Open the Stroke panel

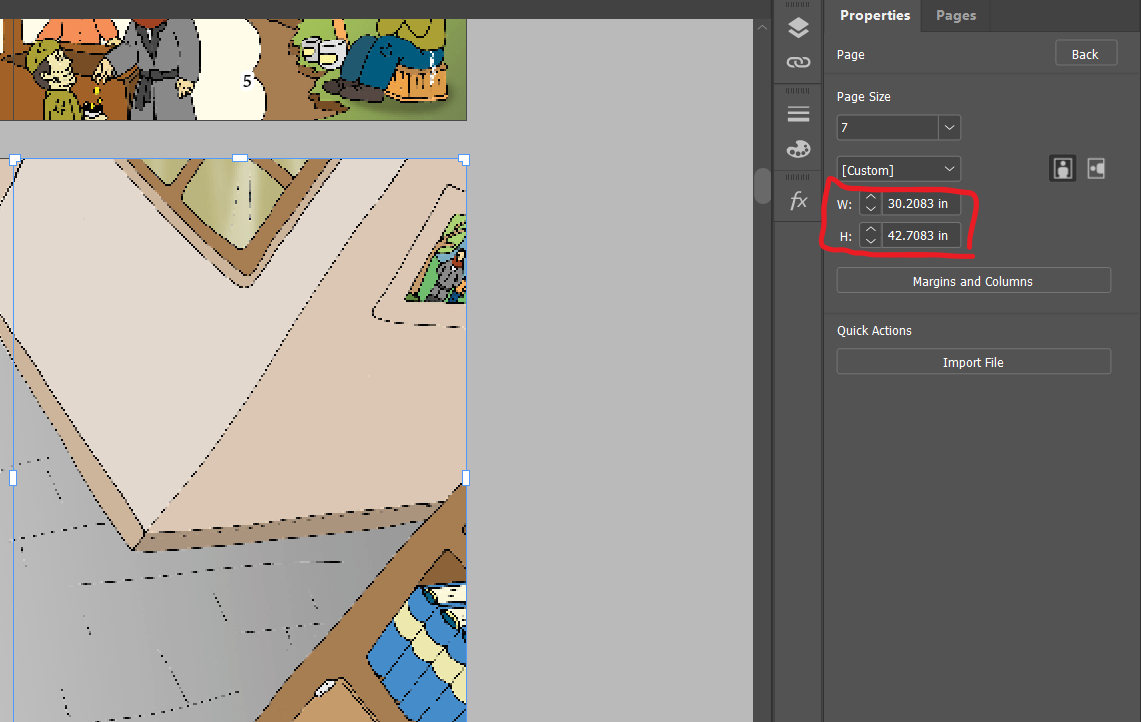(x=797, y=113)
